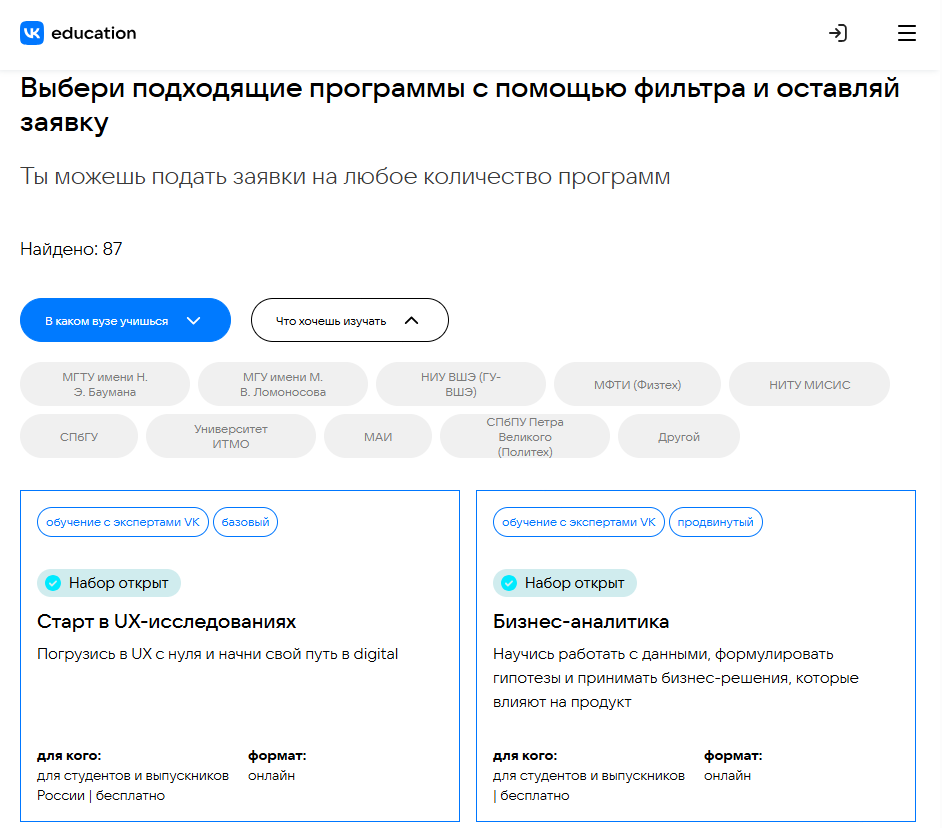Click the login arrow icon
942x828 pixels.
pyautogui.click(x=838, y=33)
